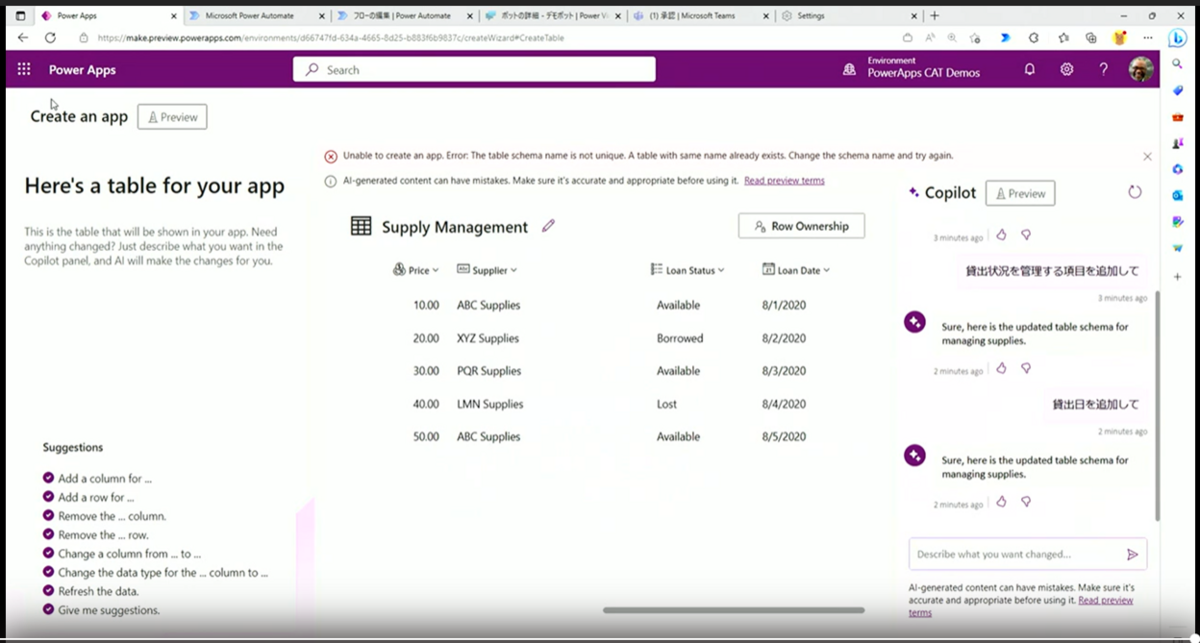Open Edge favorites star list
The image size is (1200, 643).
point(1063,37)
